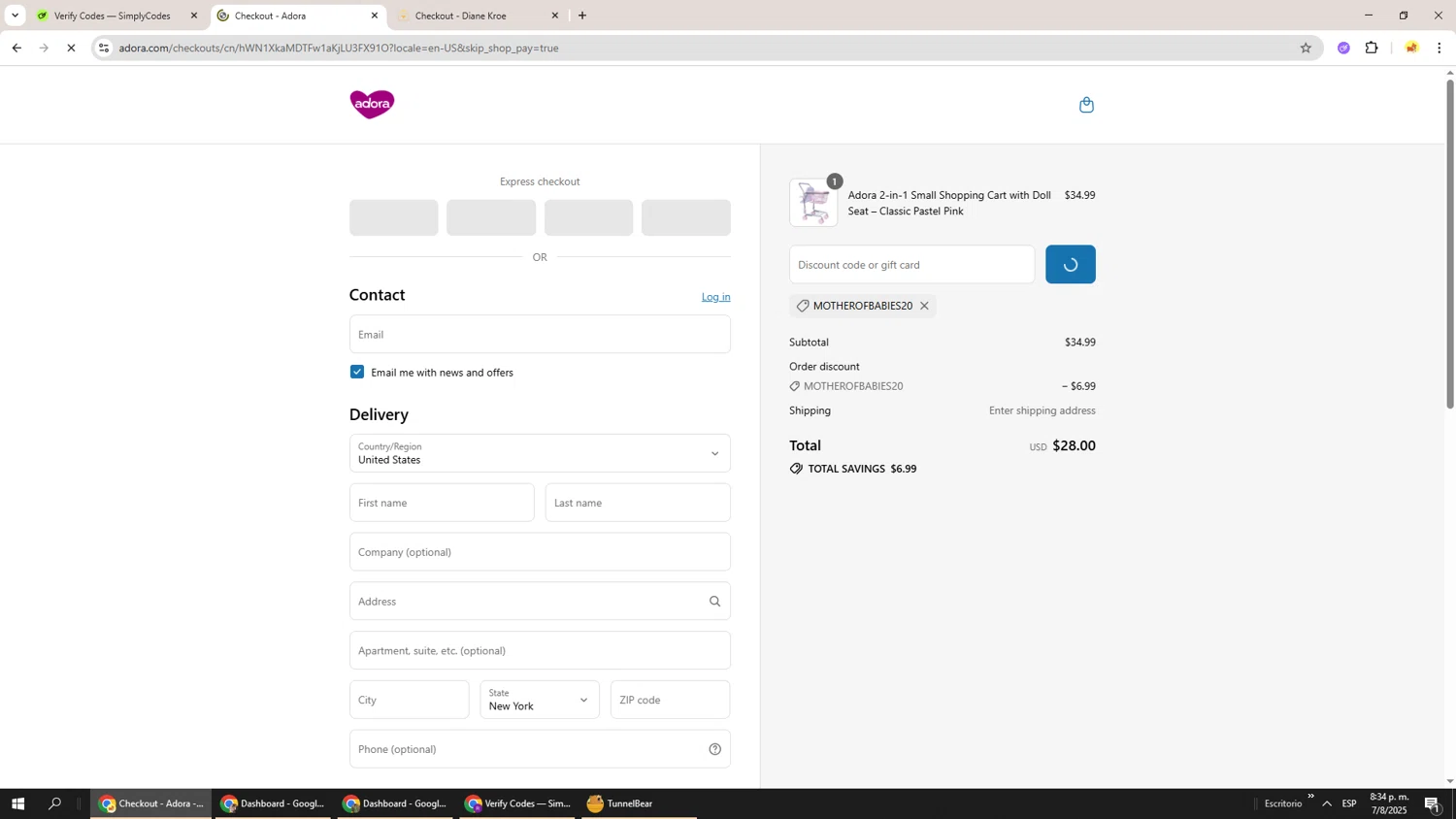Click the shopping cart product thumbnail

tap(813, 203)
